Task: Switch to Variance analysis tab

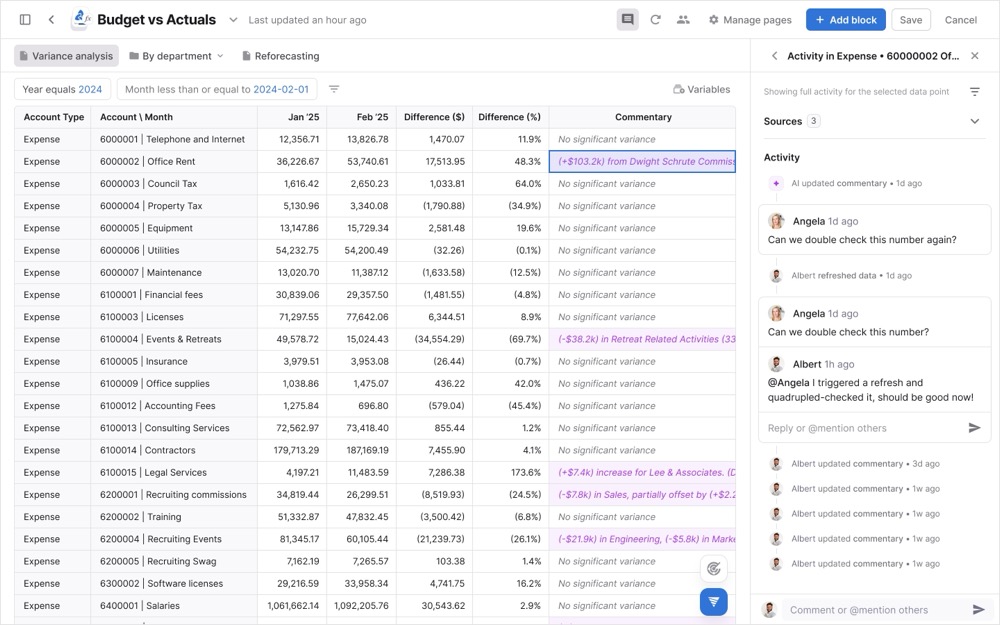Action: (66, 56)
